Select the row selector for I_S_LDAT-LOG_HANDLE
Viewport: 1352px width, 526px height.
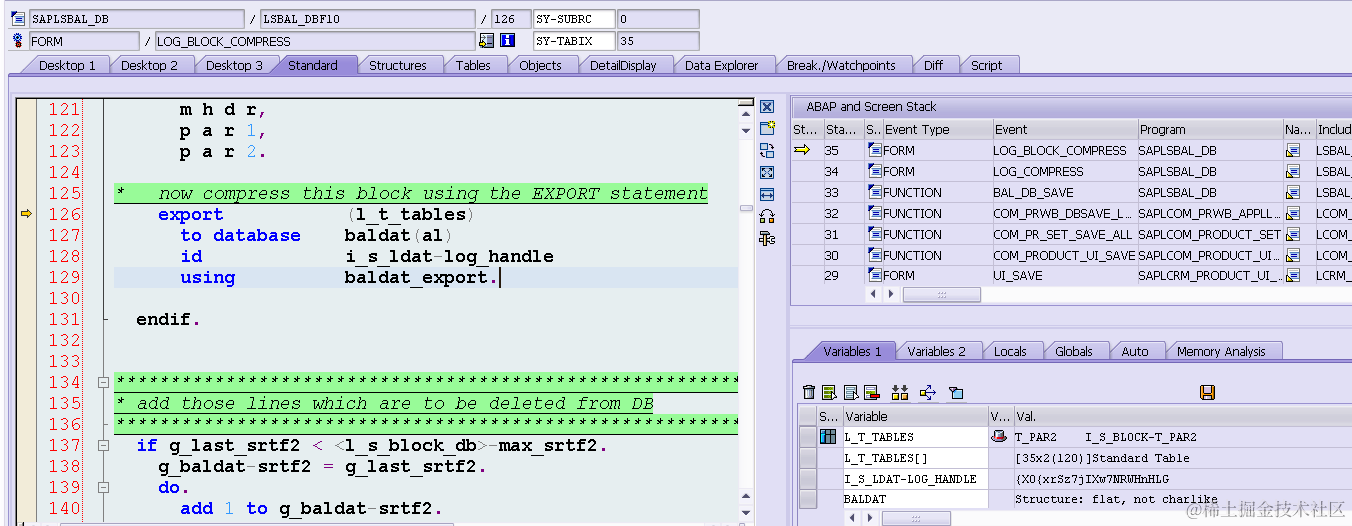(807, 479)
